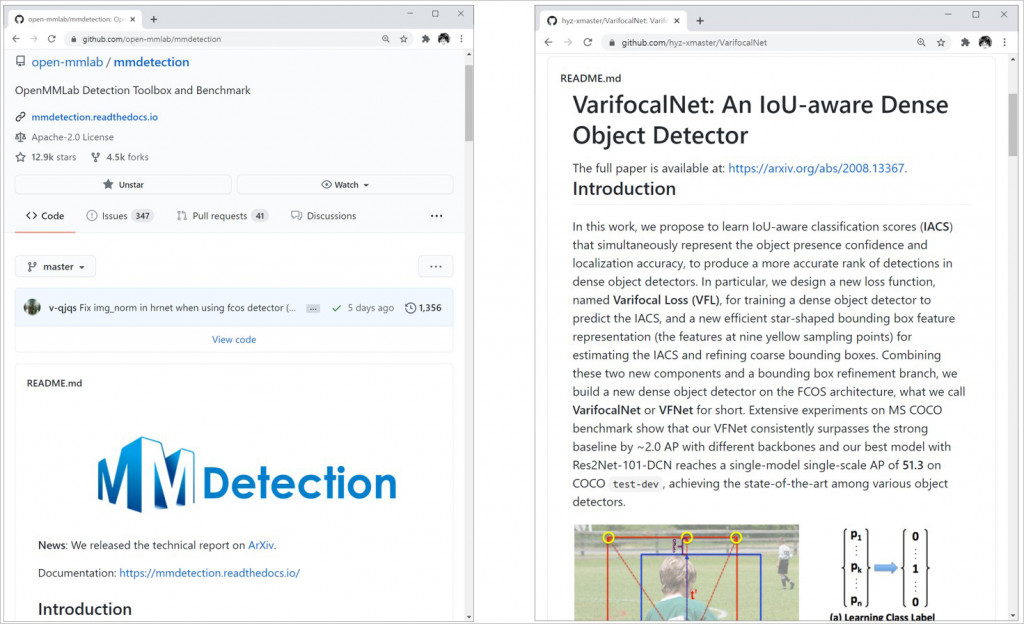Click forward arrow in VarifocalNet browser window
This screenshot has width=1024, height=624.
(x=568, y=42)
